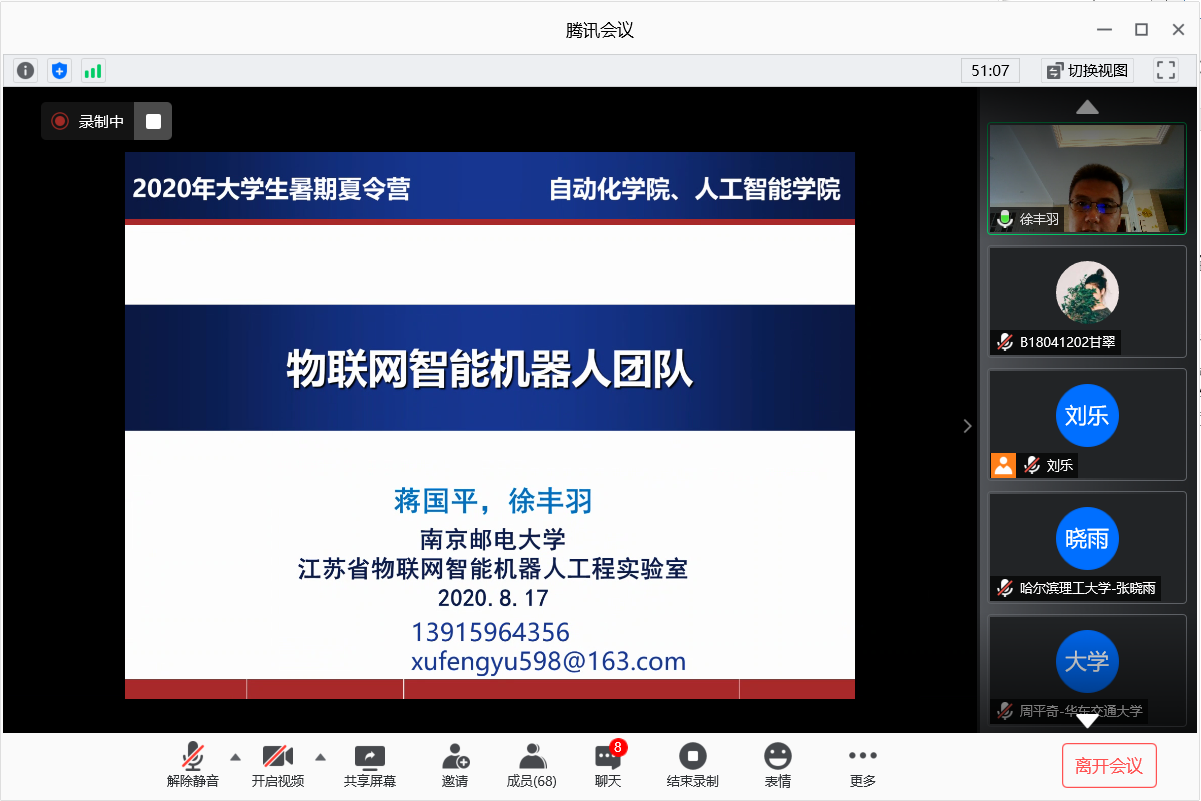1201x801 pixels.
Task: Open the emoji reactions (表情) panel
Action: 777,766
